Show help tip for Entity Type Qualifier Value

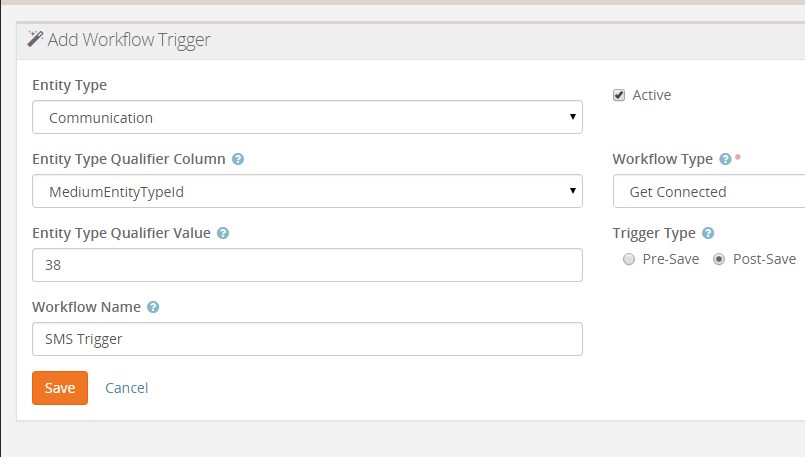[x=223, y=233]
